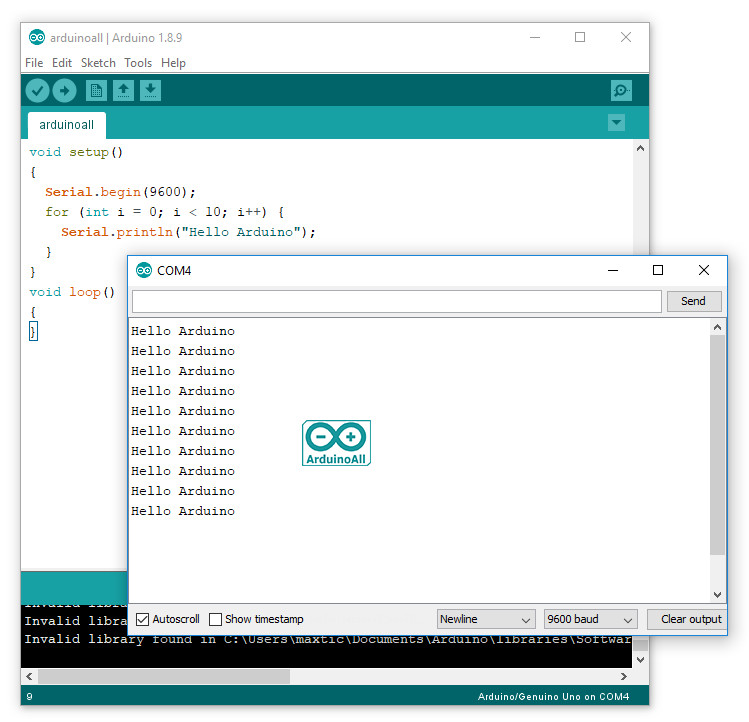Save the sketch with the Save icon

[x=150, y=90]
